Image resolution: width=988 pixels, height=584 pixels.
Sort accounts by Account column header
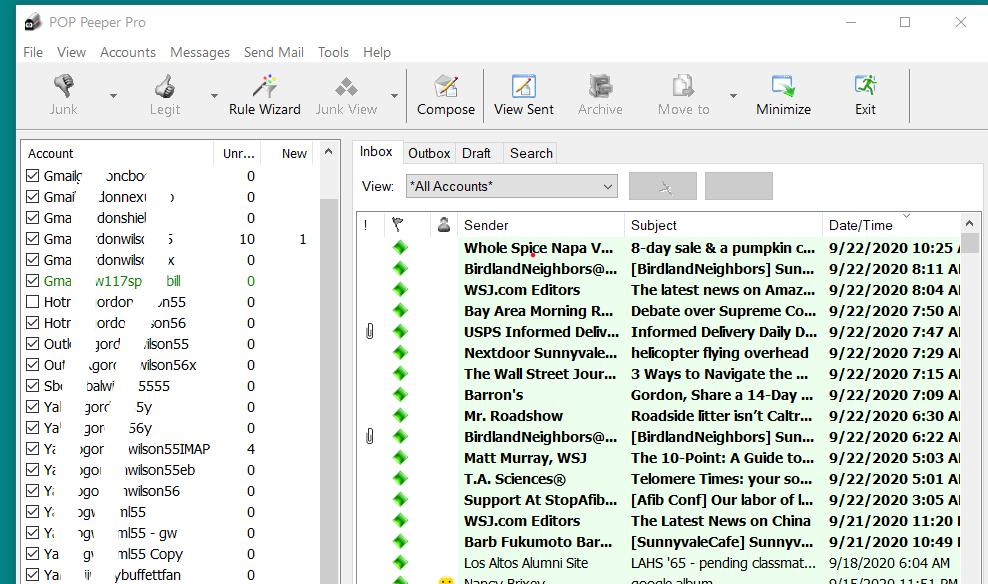(x=118, y=154)
